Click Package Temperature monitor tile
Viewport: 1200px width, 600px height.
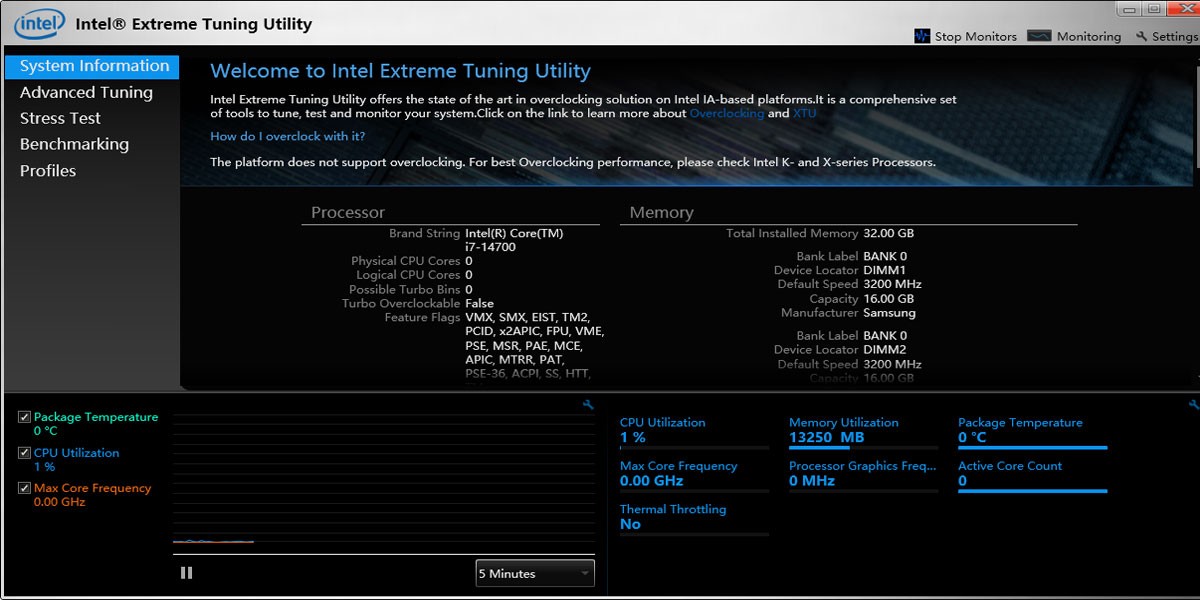point(1032,432)
